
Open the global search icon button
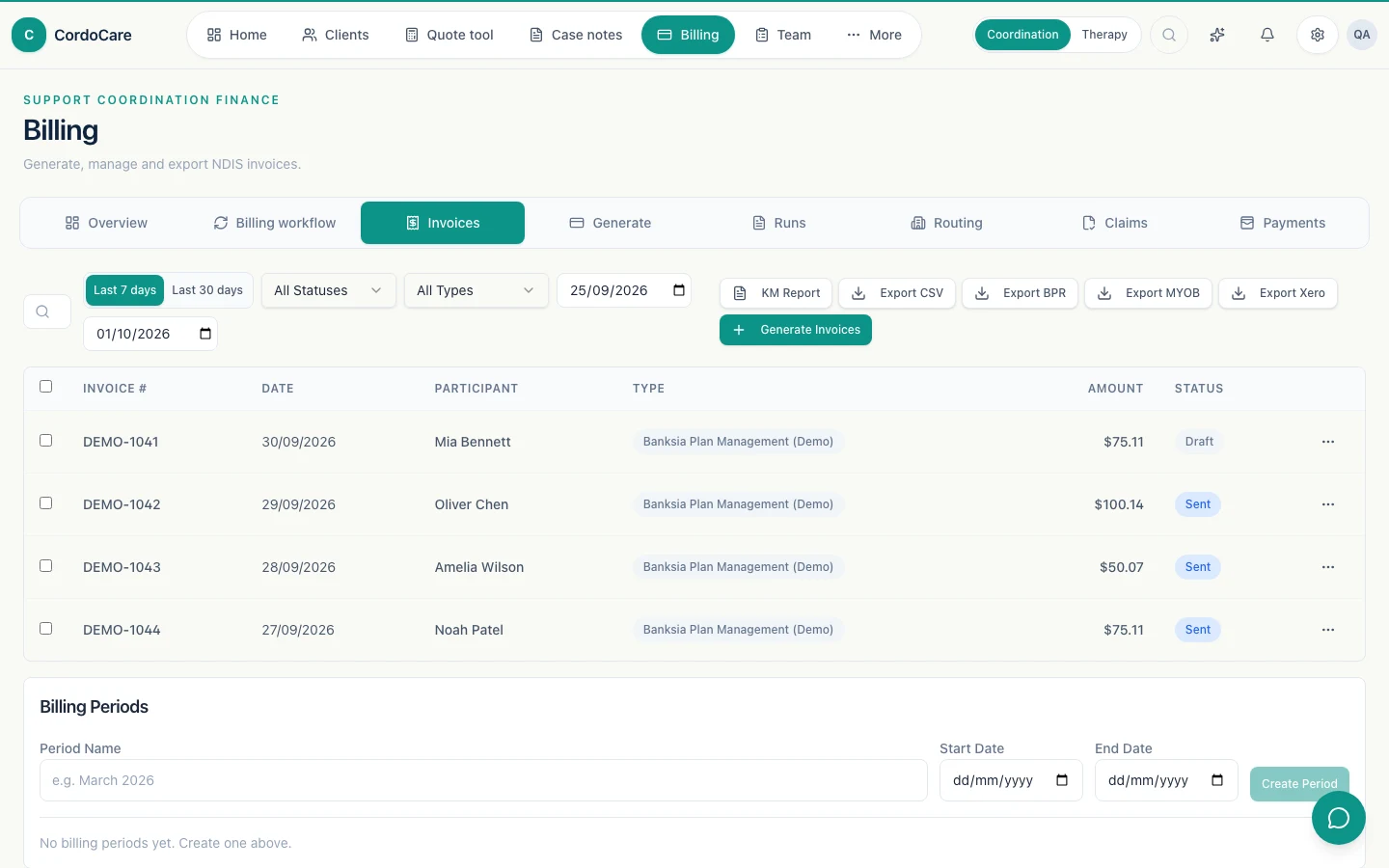pyautogui.click(x=1169, y=35)
